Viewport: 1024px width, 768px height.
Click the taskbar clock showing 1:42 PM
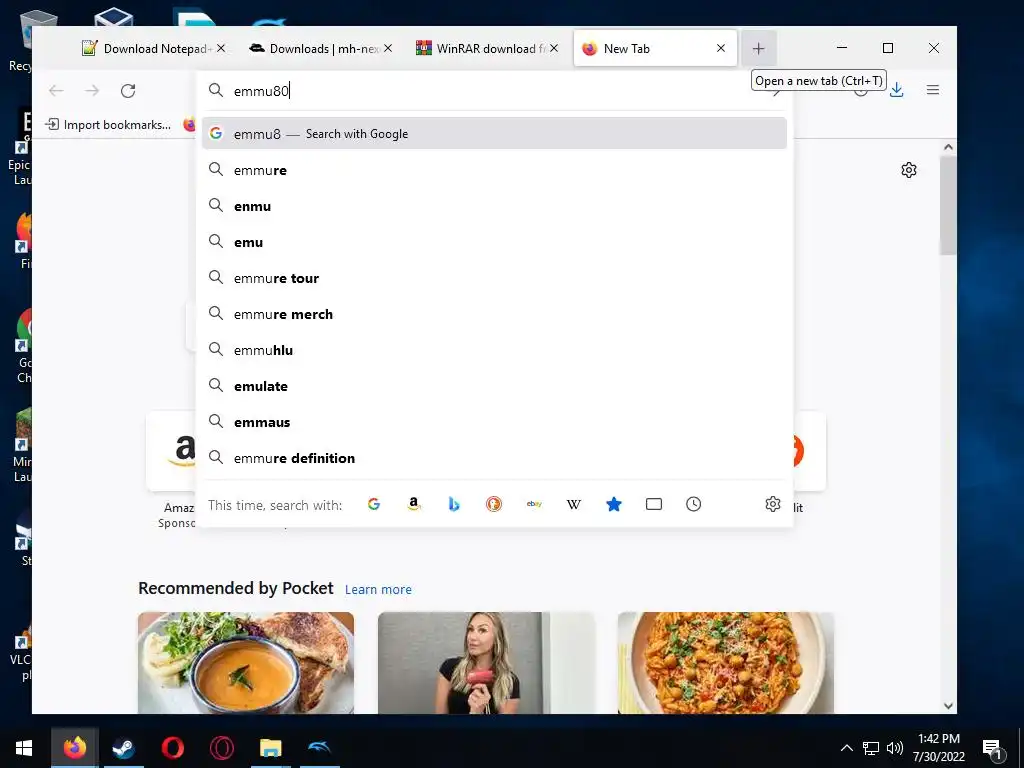[x=938, y=748]
